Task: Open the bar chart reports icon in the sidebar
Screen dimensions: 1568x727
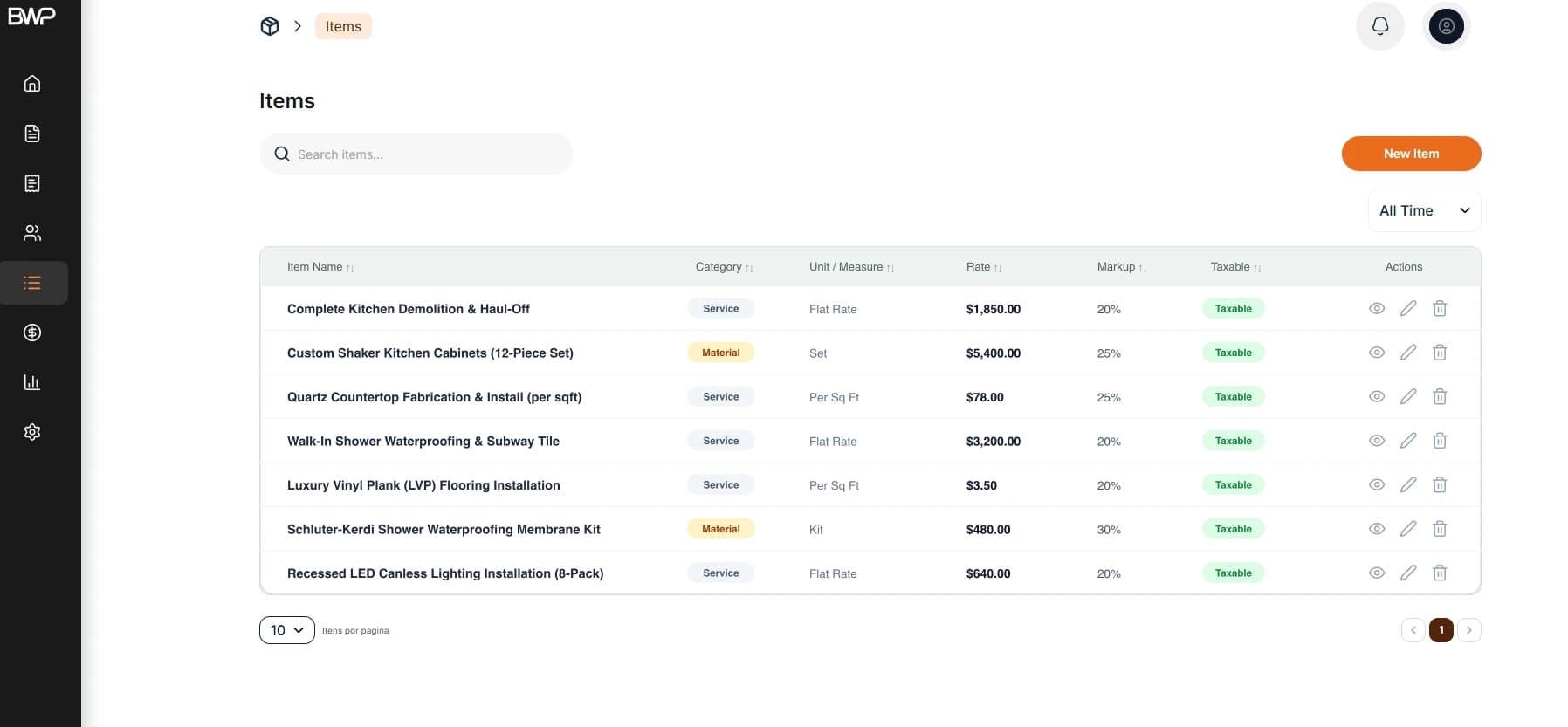Action: (32, 382)
